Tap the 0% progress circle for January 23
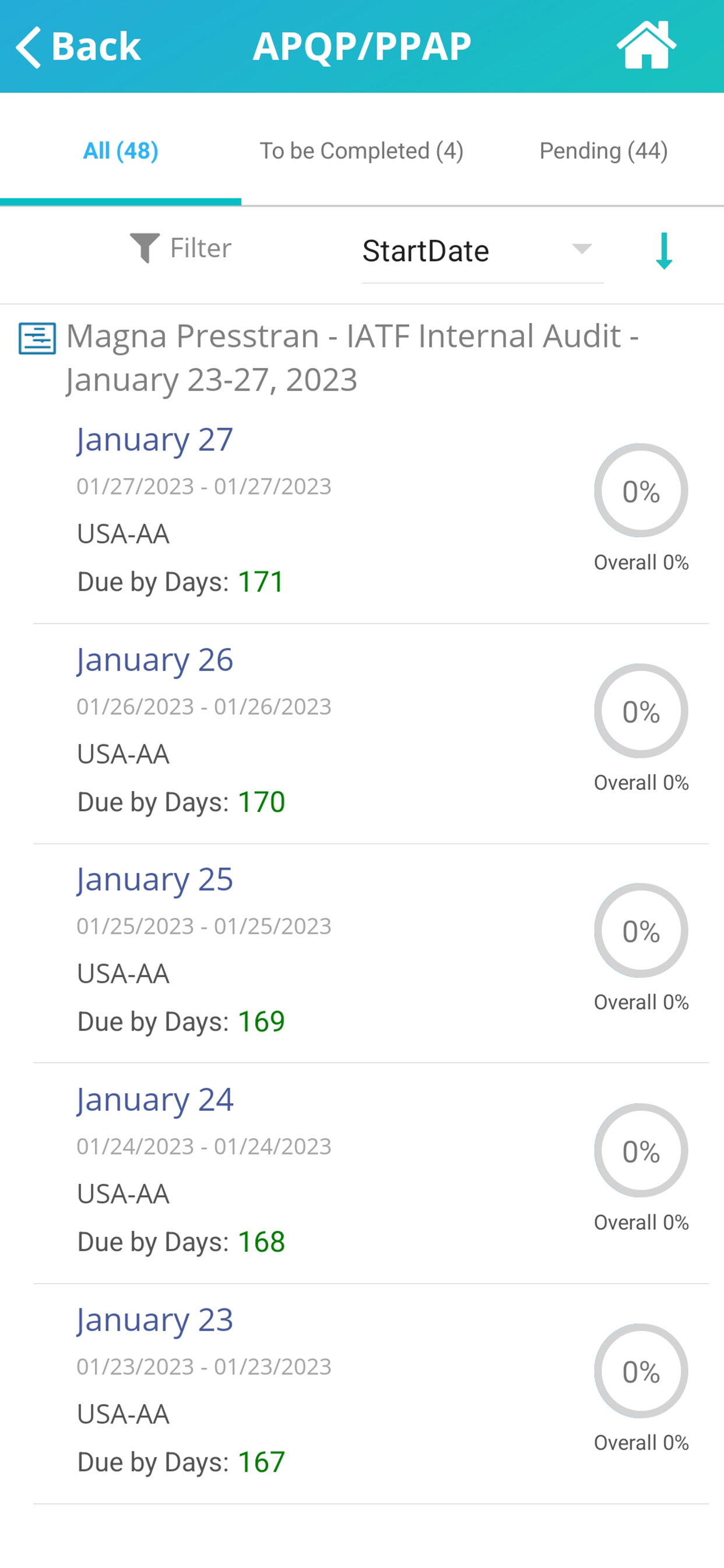The image size is (724, 1568). [641, 1371]
